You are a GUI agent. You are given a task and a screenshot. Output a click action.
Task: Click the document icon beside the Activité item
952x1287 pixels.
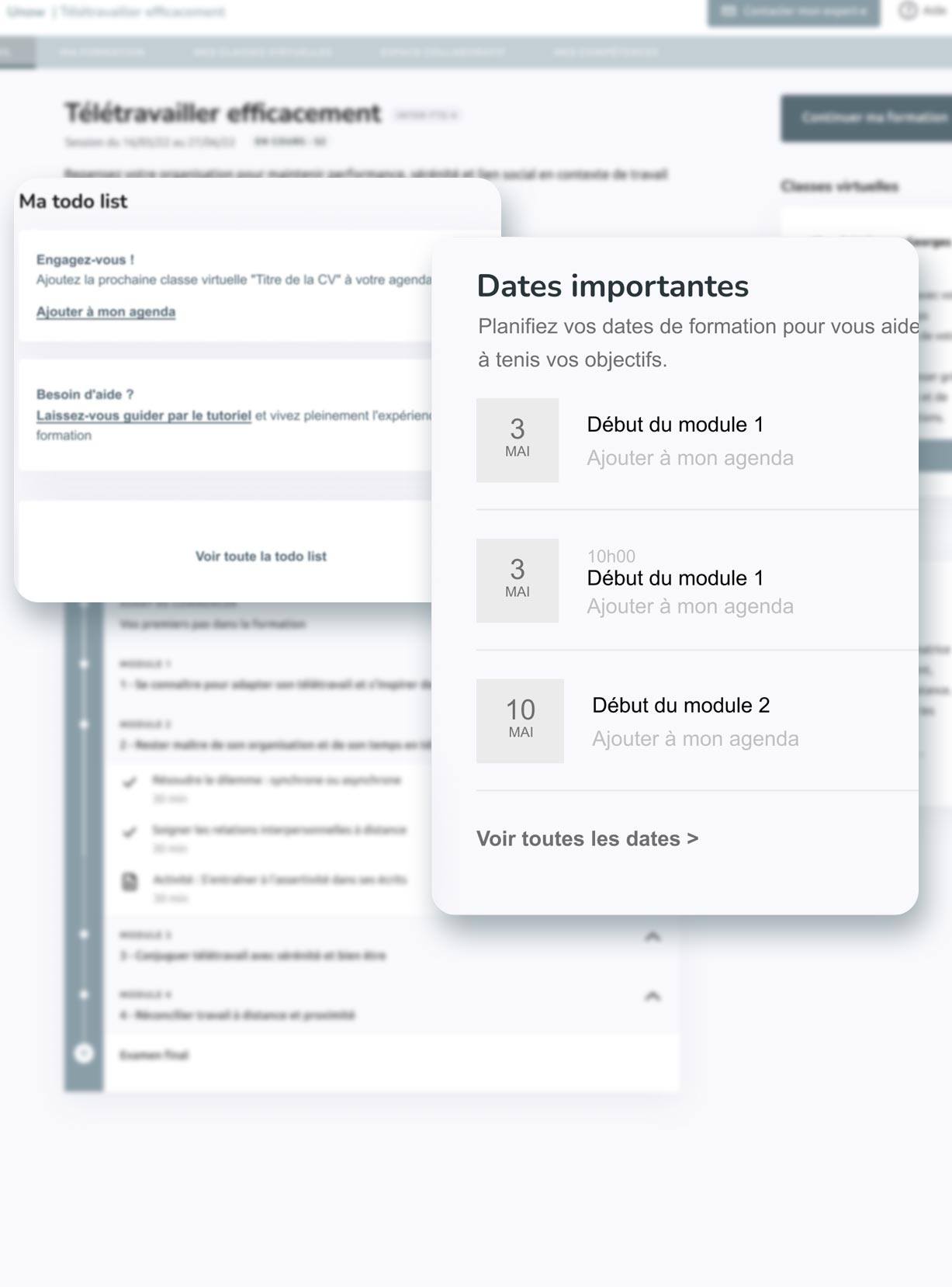click(x=130, y=881)
